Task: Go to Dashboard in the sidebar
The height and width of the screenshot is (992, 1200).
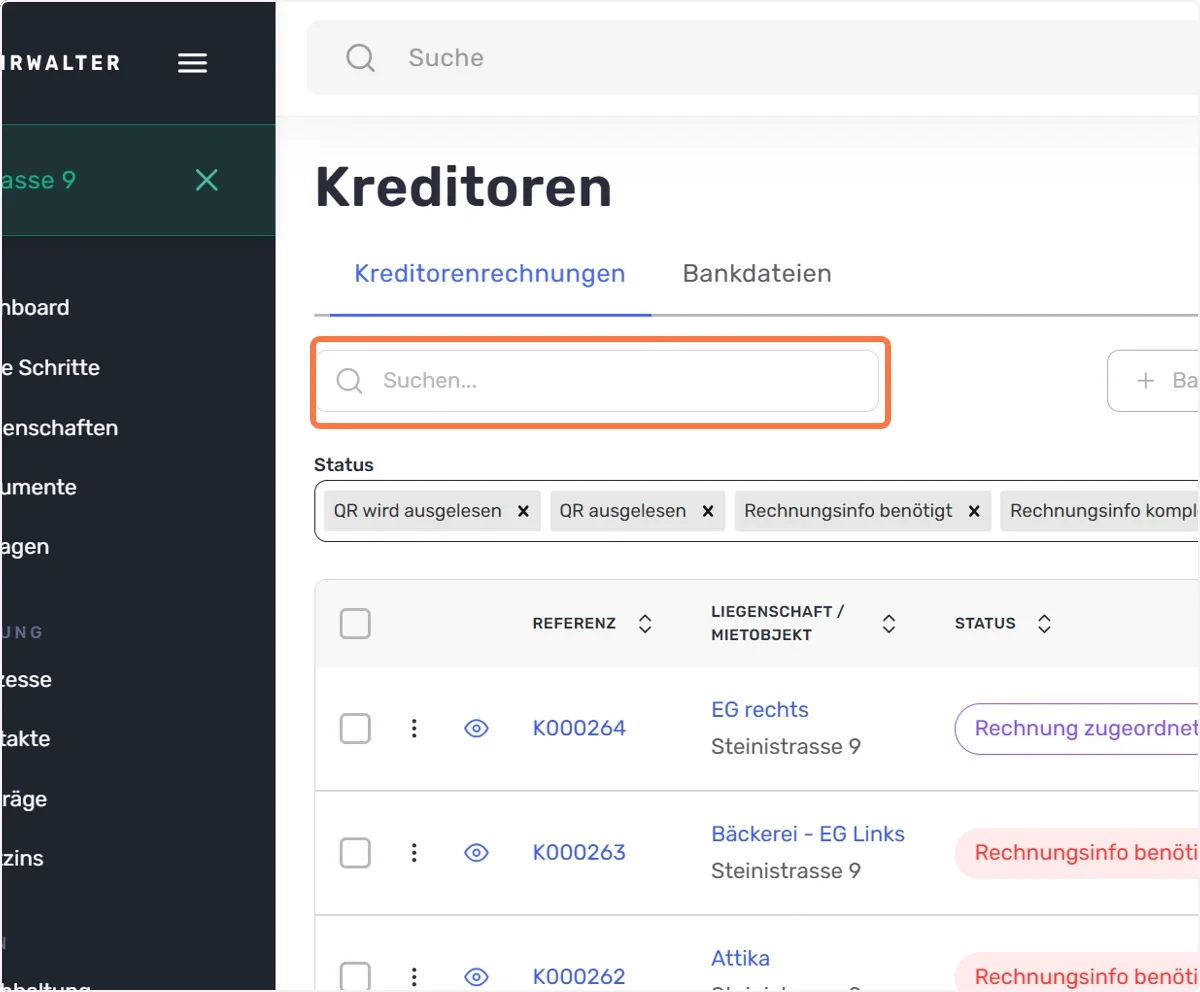Action: coord(36,308)
